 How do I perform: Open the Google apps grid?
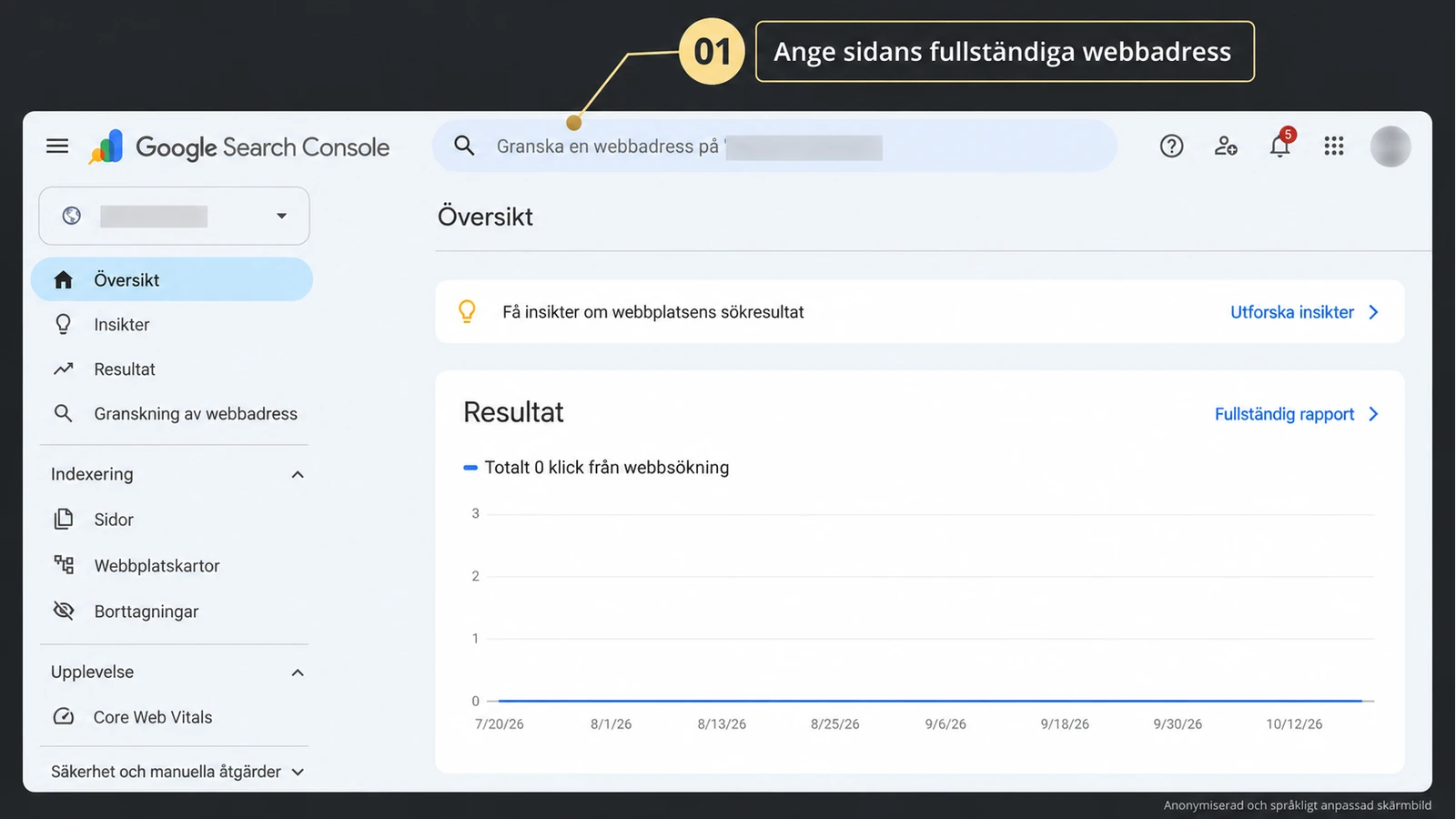1334,146
